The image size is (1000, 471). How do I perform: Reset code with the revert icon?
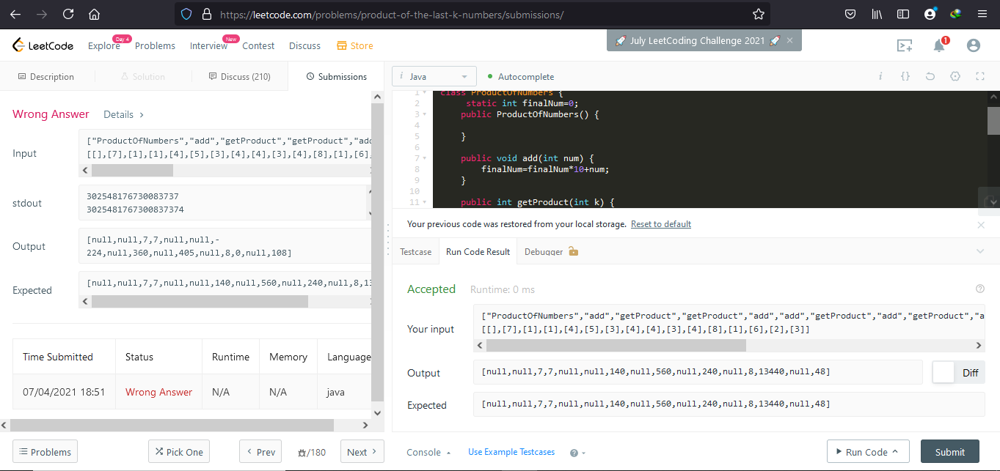(930, 76)
